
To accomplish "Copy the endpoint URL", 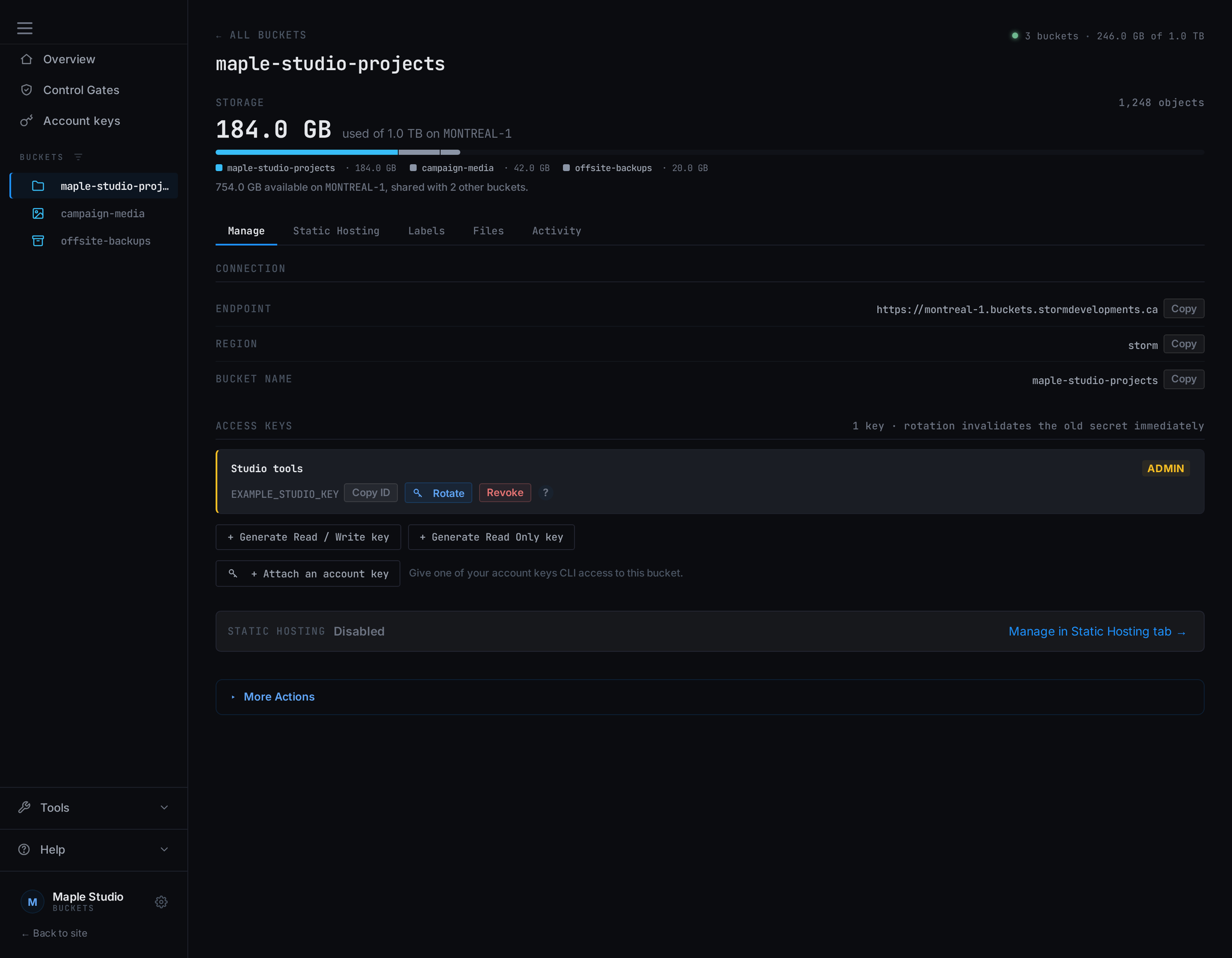I will point(1184,308).
